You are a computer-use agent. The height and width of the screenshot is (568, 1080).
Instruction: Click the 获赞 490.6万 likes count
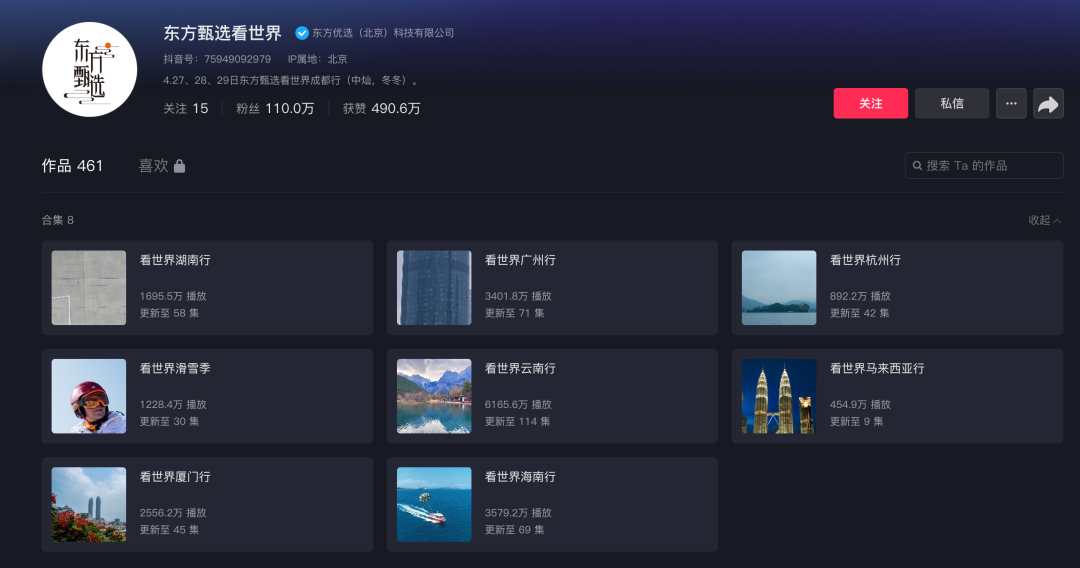click(x=382, y=109)
